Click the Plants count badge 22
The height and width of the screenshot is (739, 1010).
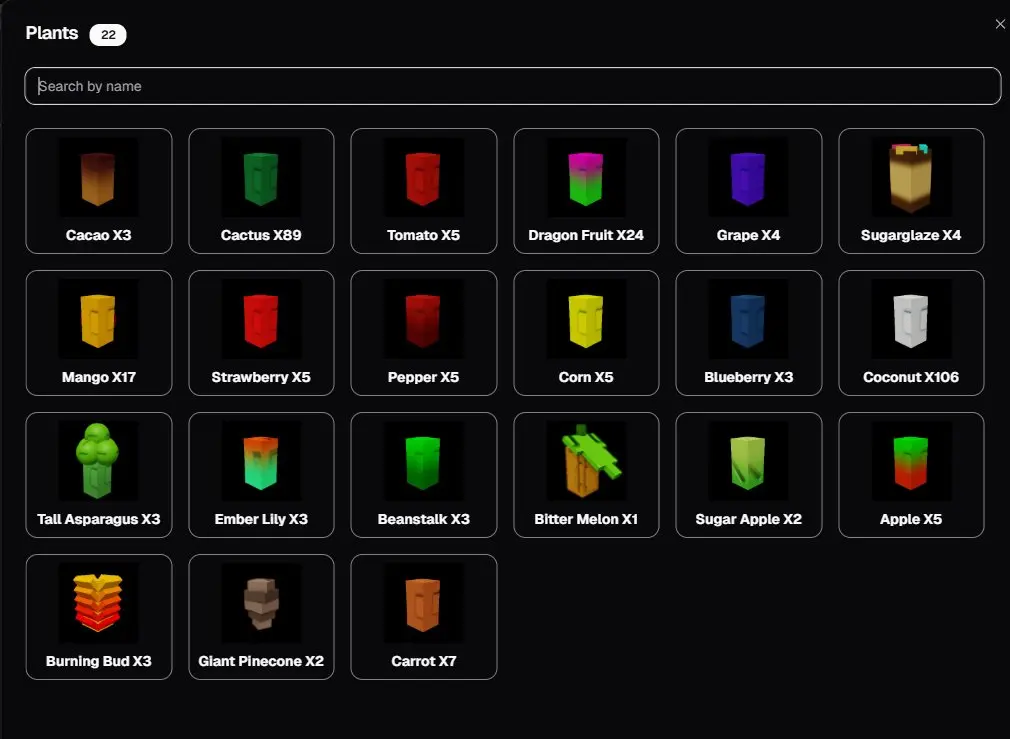pyautogui.click(x=108, y=34)
